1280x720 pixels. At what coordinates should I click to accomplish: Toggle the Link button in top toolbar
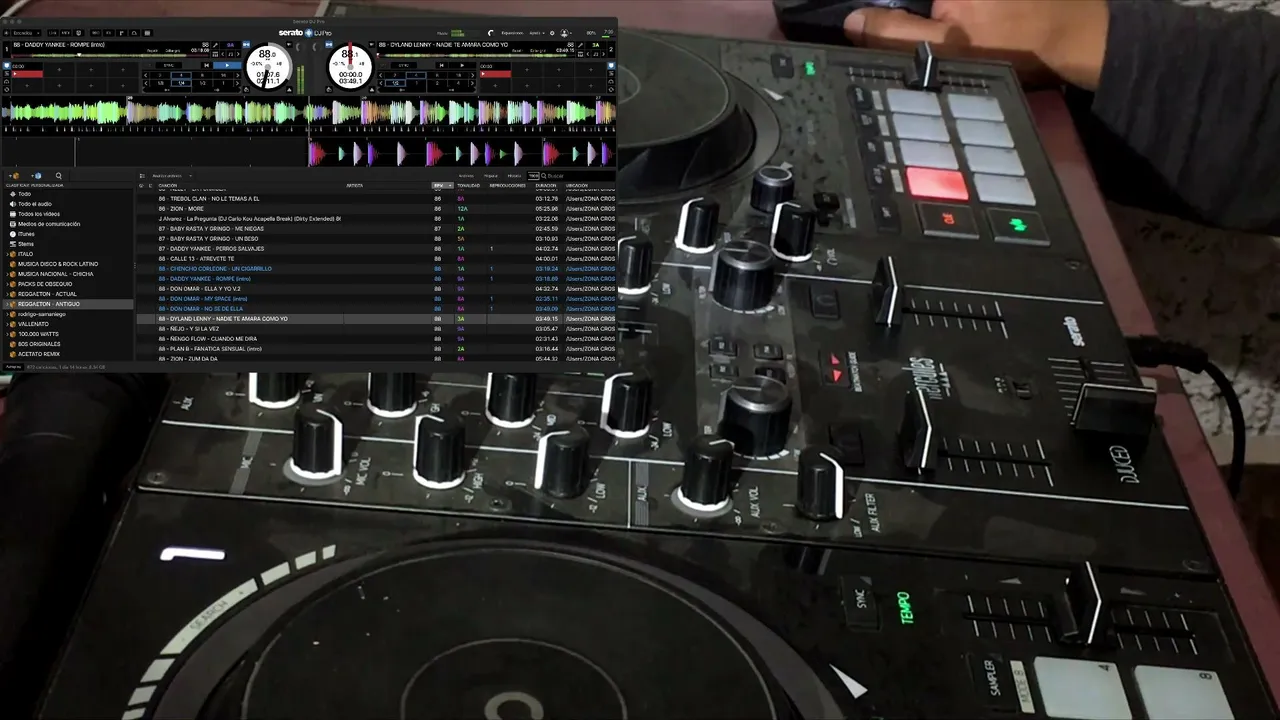(x=54, y=33)
